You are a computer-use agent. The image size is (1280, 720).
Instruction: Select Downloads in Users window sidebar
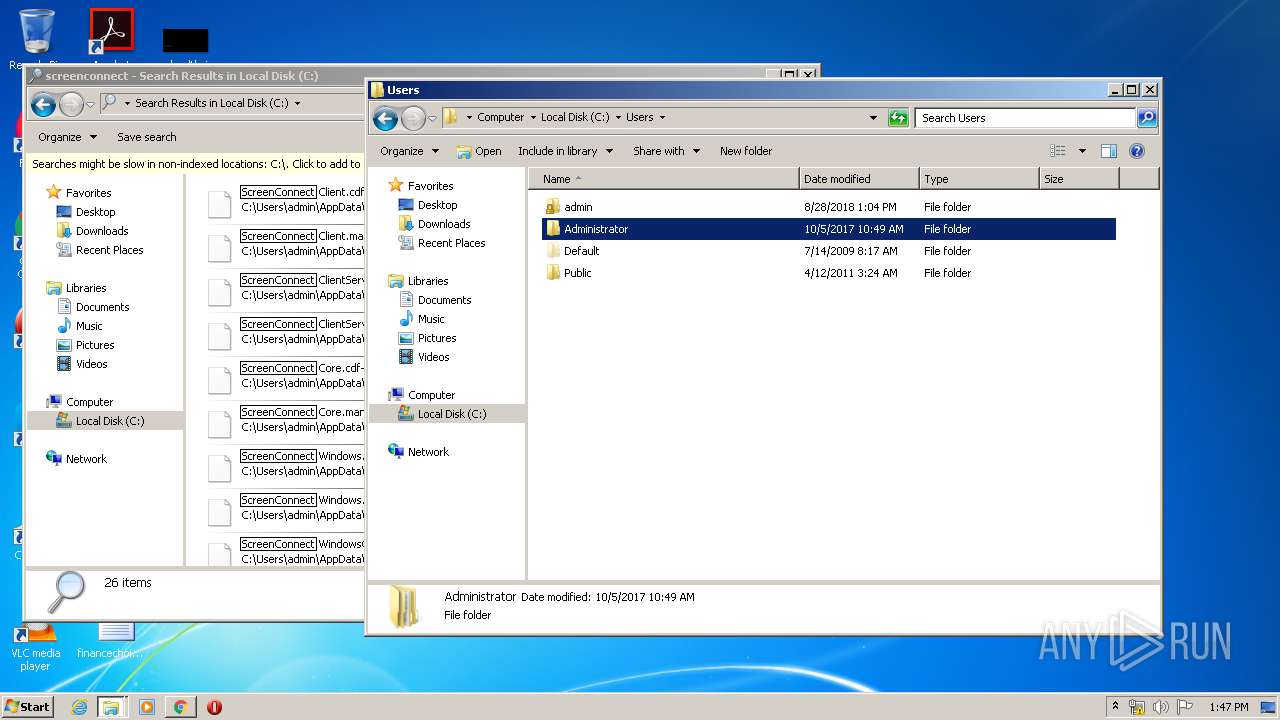tap(444, 224)
